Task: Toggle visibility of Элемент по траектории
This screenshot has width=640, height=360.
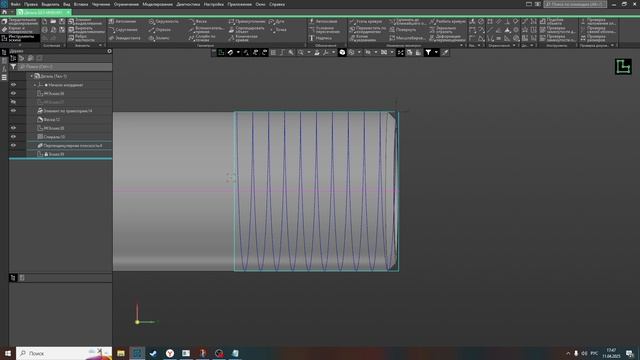Action: tap(13, 111)
